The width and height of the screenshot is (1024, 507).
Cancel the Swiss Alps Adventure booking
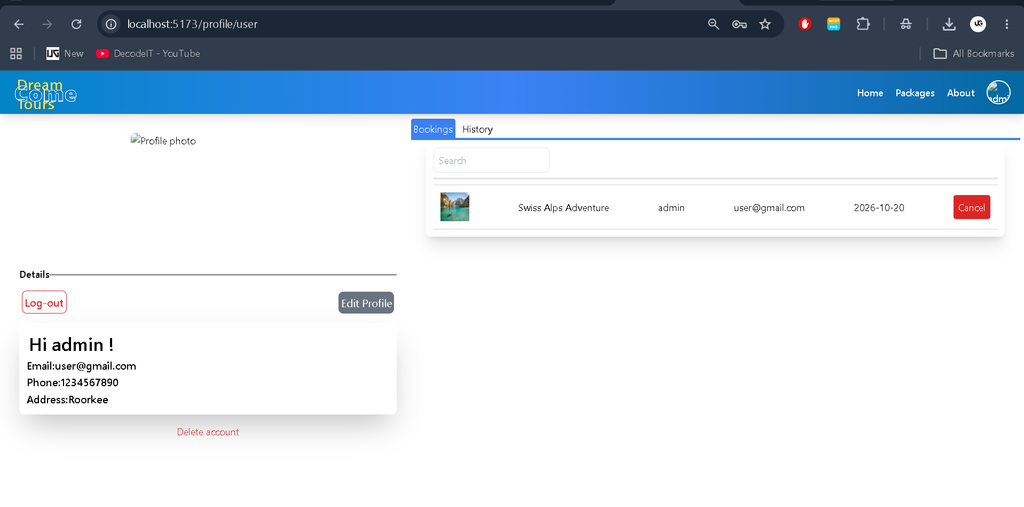pyautogui.click(x=971, y=207)
